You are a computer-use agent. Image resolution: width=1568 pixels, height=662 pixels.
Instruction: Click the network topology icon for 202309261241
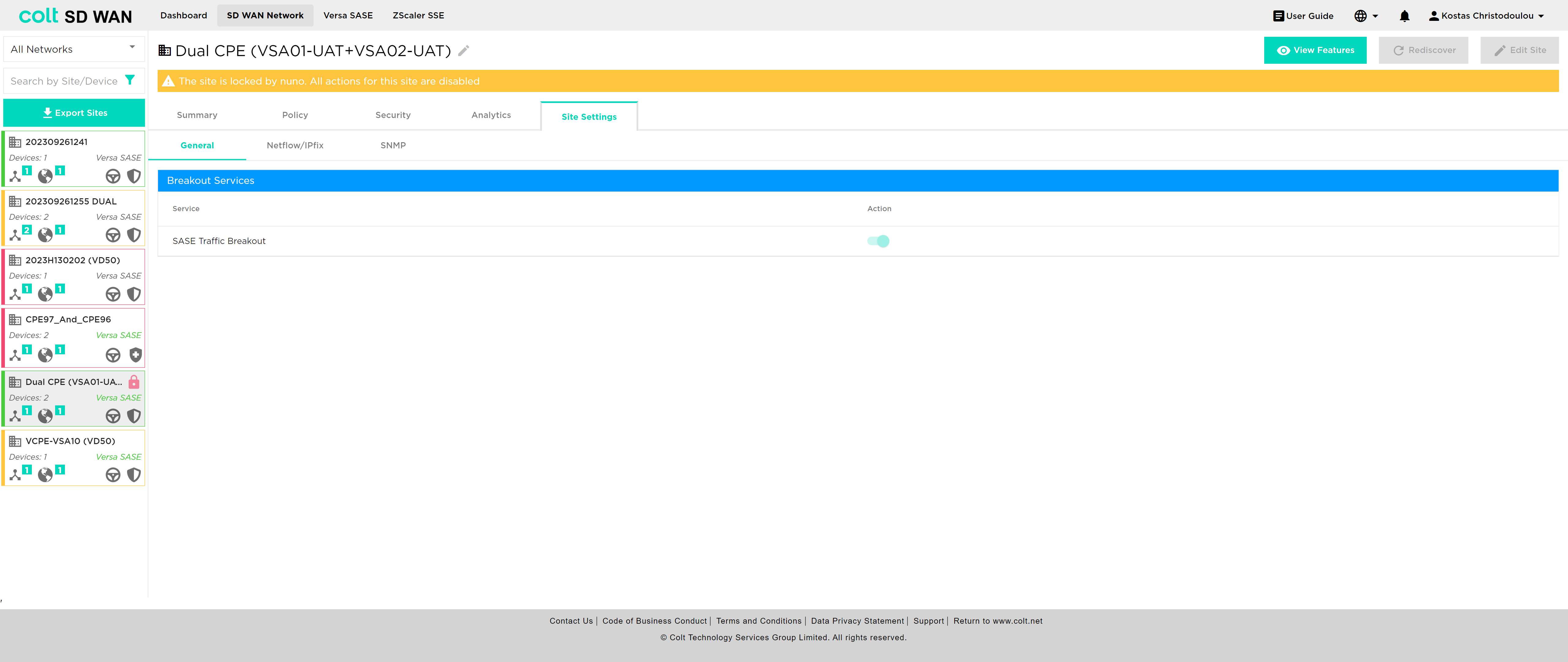click(15, 176)
